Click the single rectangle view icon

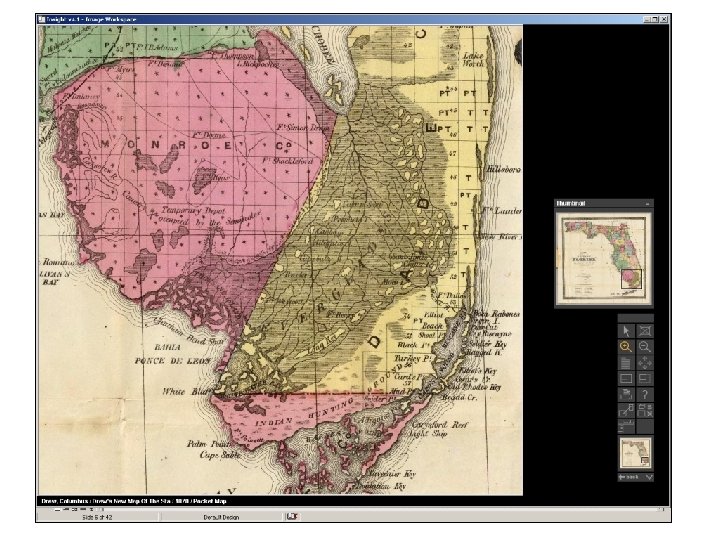tap(626, 379)
